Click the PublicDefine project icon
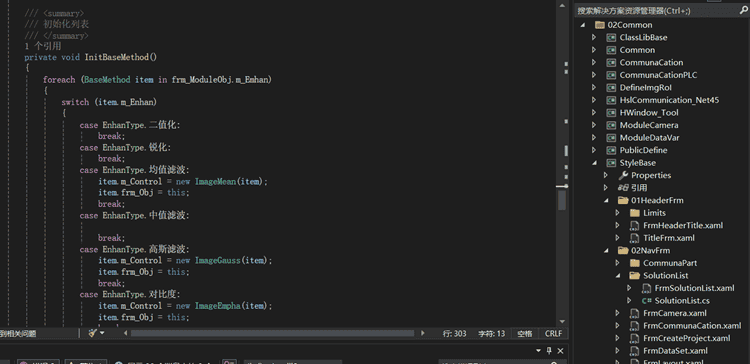The height and width of the screenshot is (364, 750). (x=611, y=150)
